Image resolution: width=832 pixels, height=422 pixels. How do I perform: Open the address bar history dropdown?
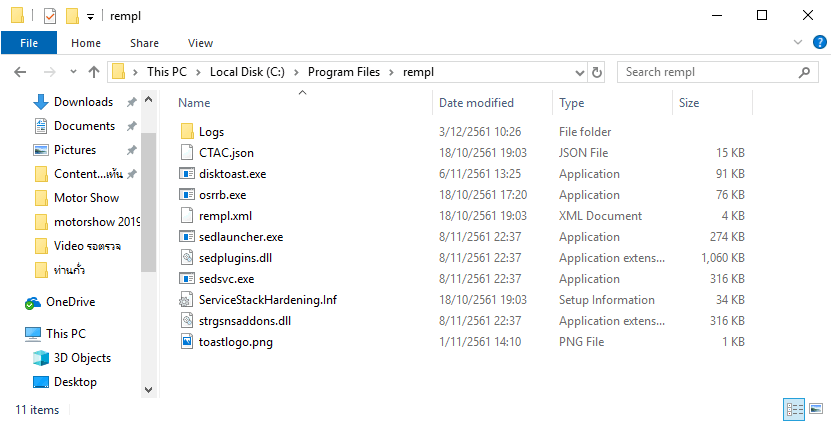pyautogui.click(x=579, y=72)
